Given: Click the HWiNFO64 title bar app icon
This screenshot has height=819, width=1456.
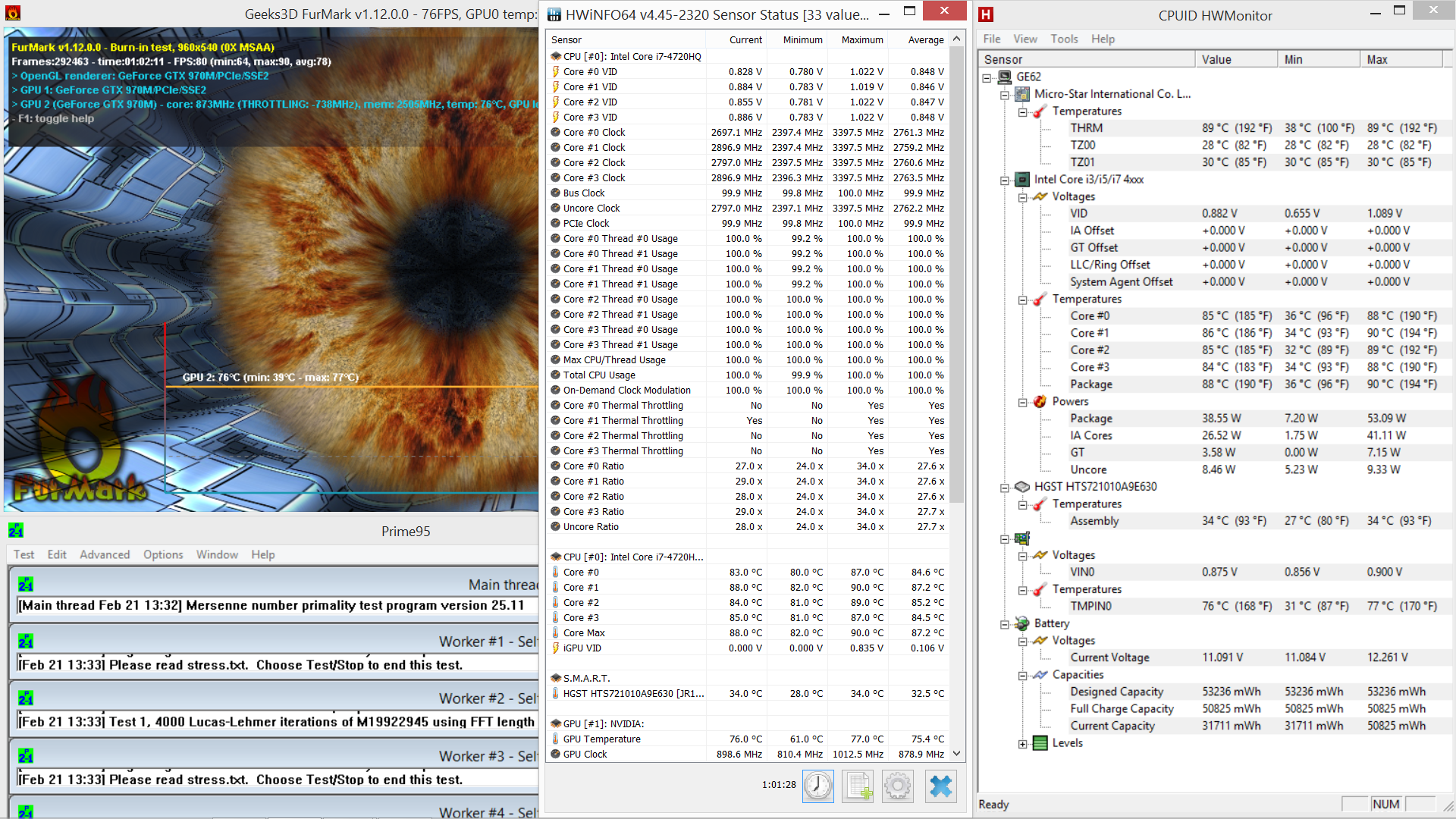Looking at the screenshot, I should click(x=554, y=14).
